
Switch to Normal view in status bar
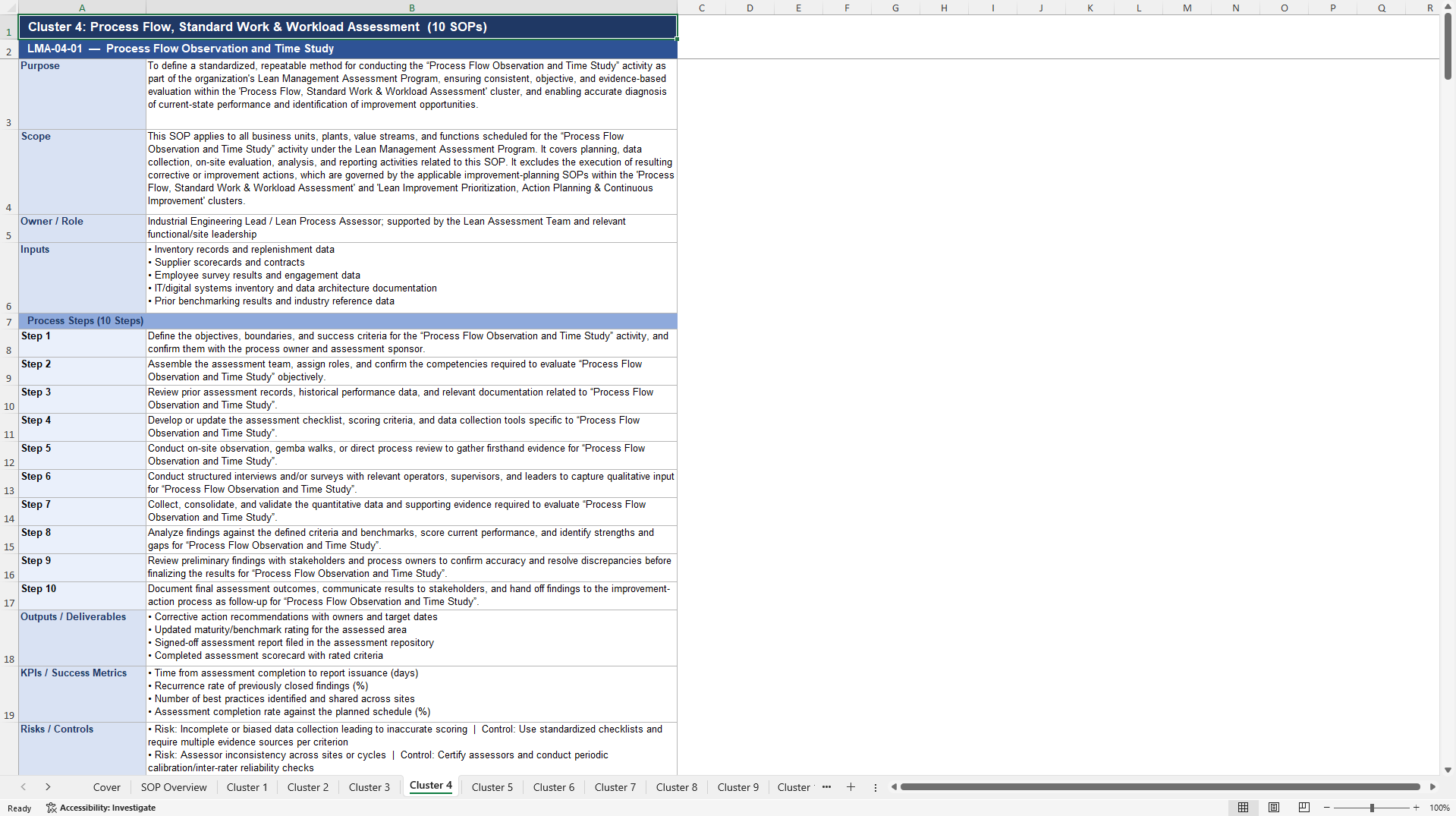(1243, 808)
